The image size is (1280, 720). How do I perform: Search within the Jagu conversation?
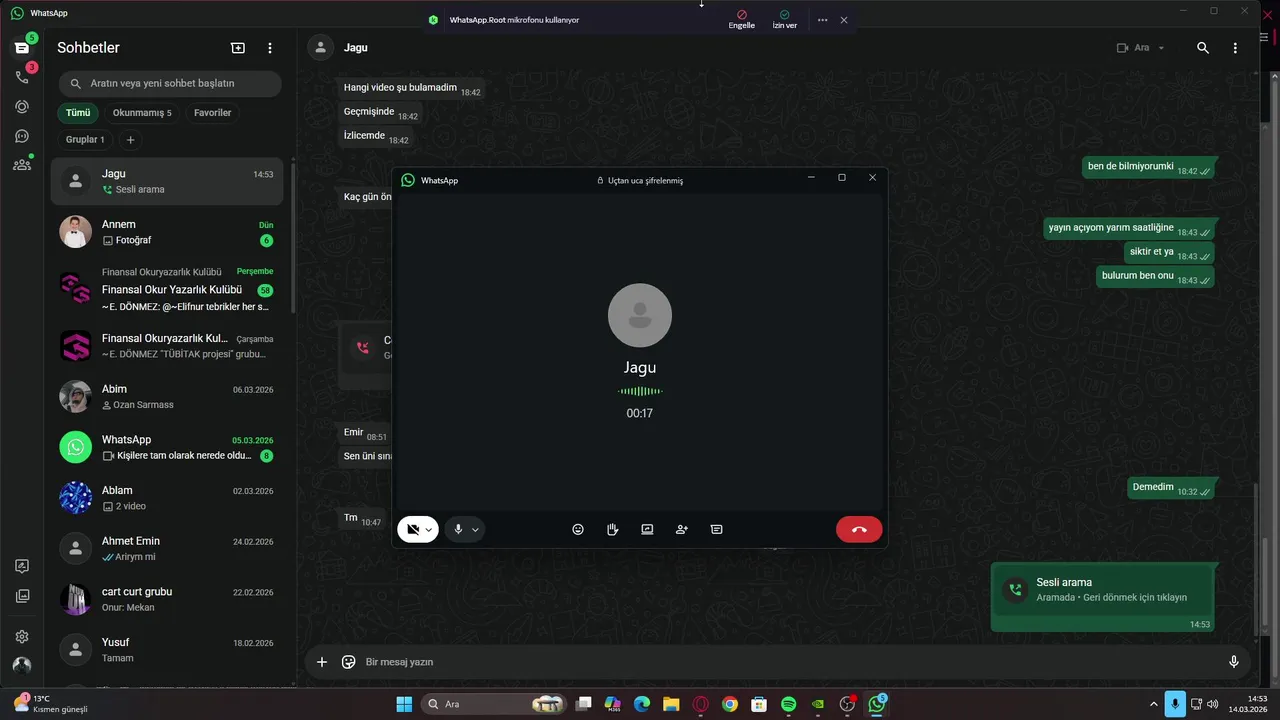point(1203,48)
